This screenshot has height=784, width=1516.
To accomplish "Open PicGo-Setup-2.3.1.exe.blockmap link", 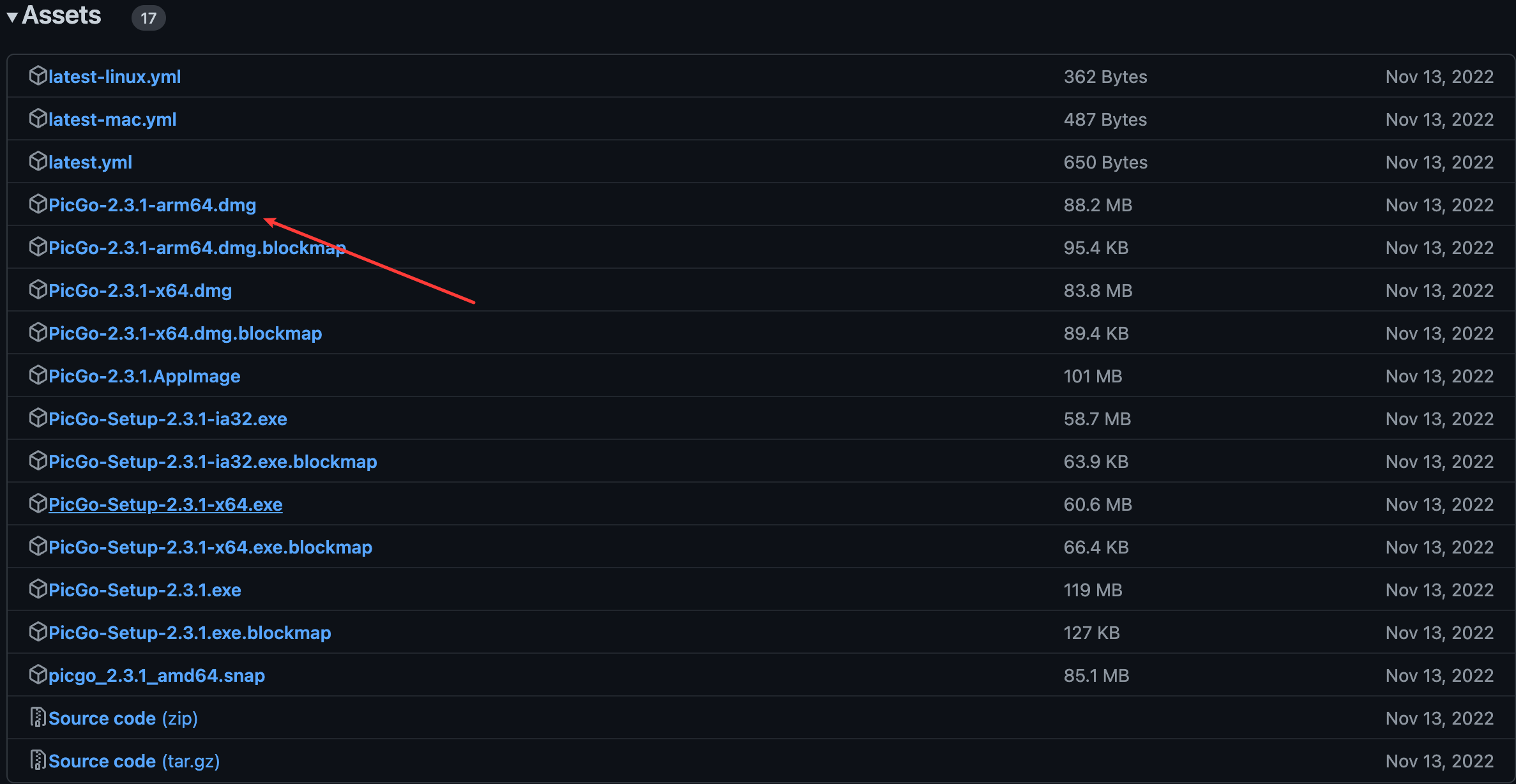I will 190,633.
